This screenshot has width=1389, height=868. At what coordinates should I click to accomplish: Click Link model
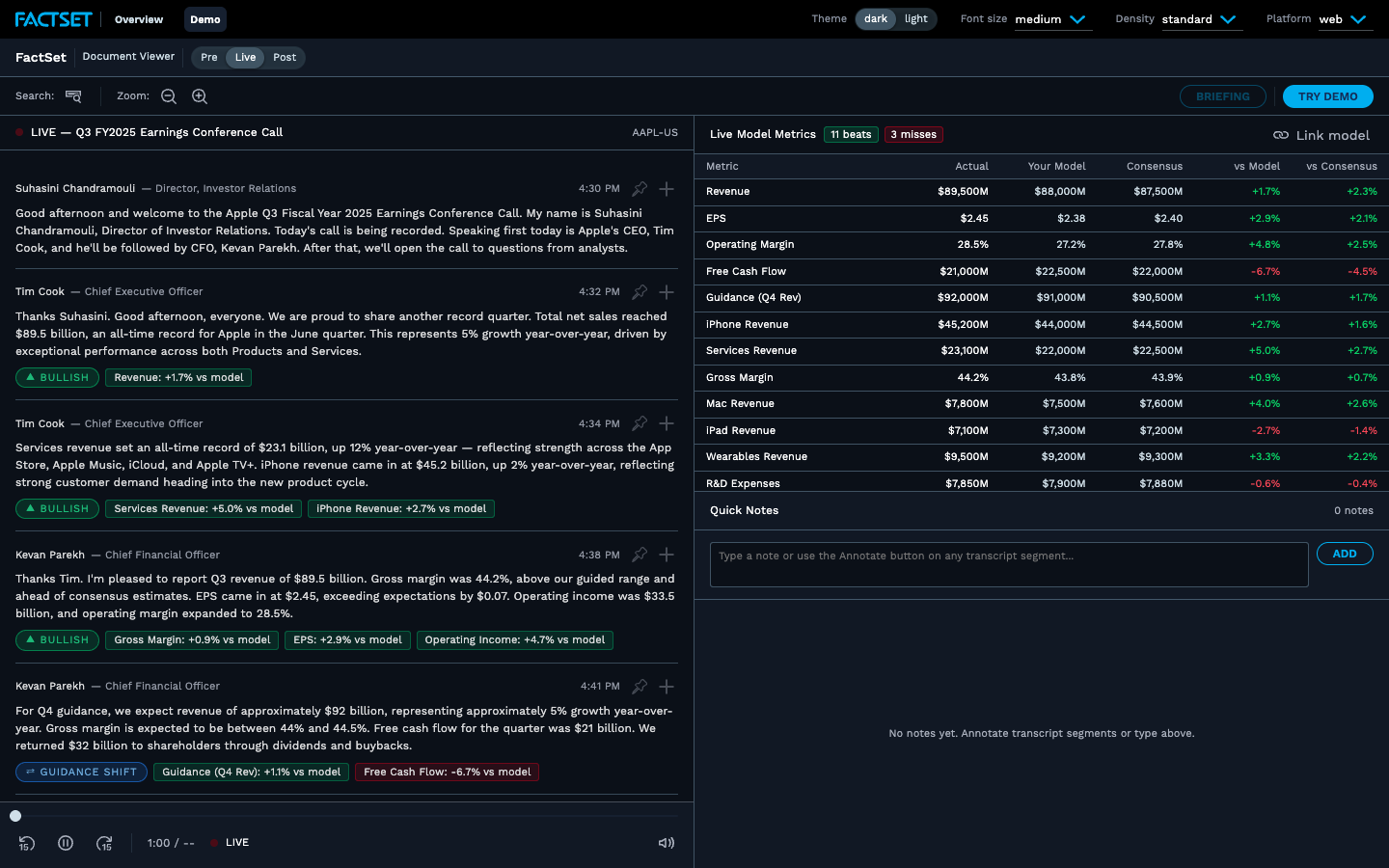point(1321,135)
